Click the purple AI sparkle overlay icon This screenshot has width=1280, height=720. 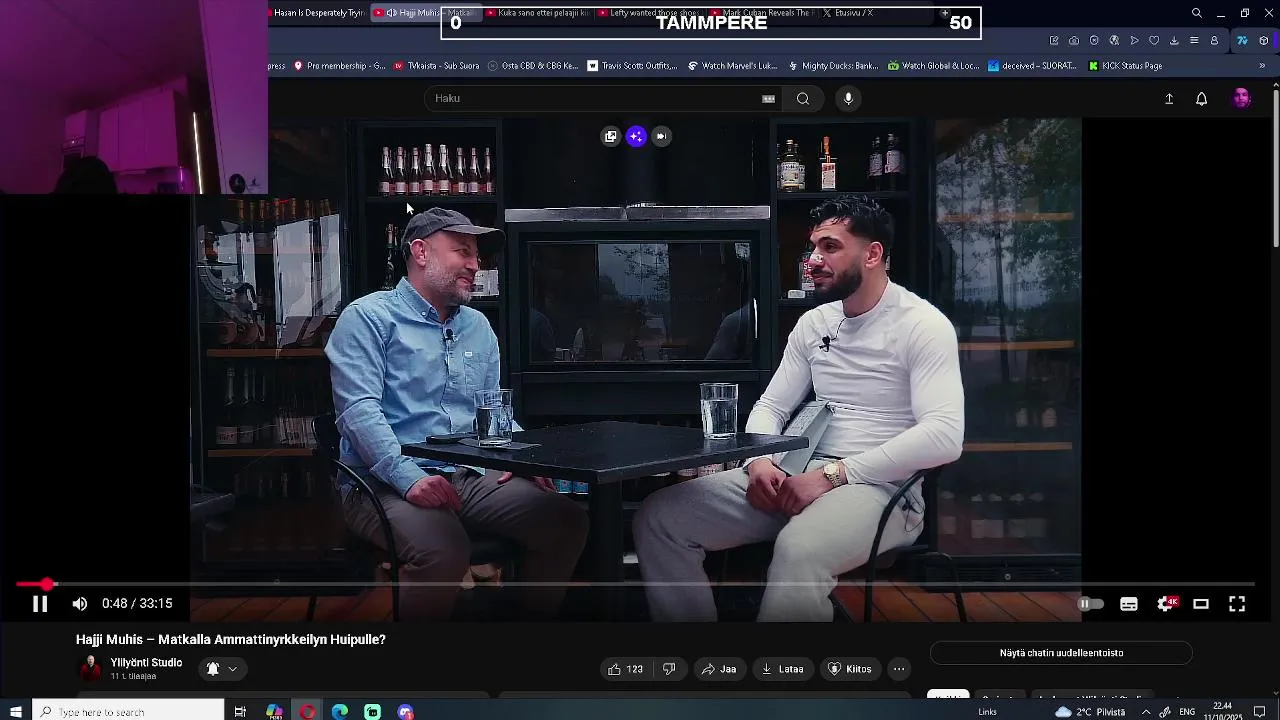tap(637, 136)
